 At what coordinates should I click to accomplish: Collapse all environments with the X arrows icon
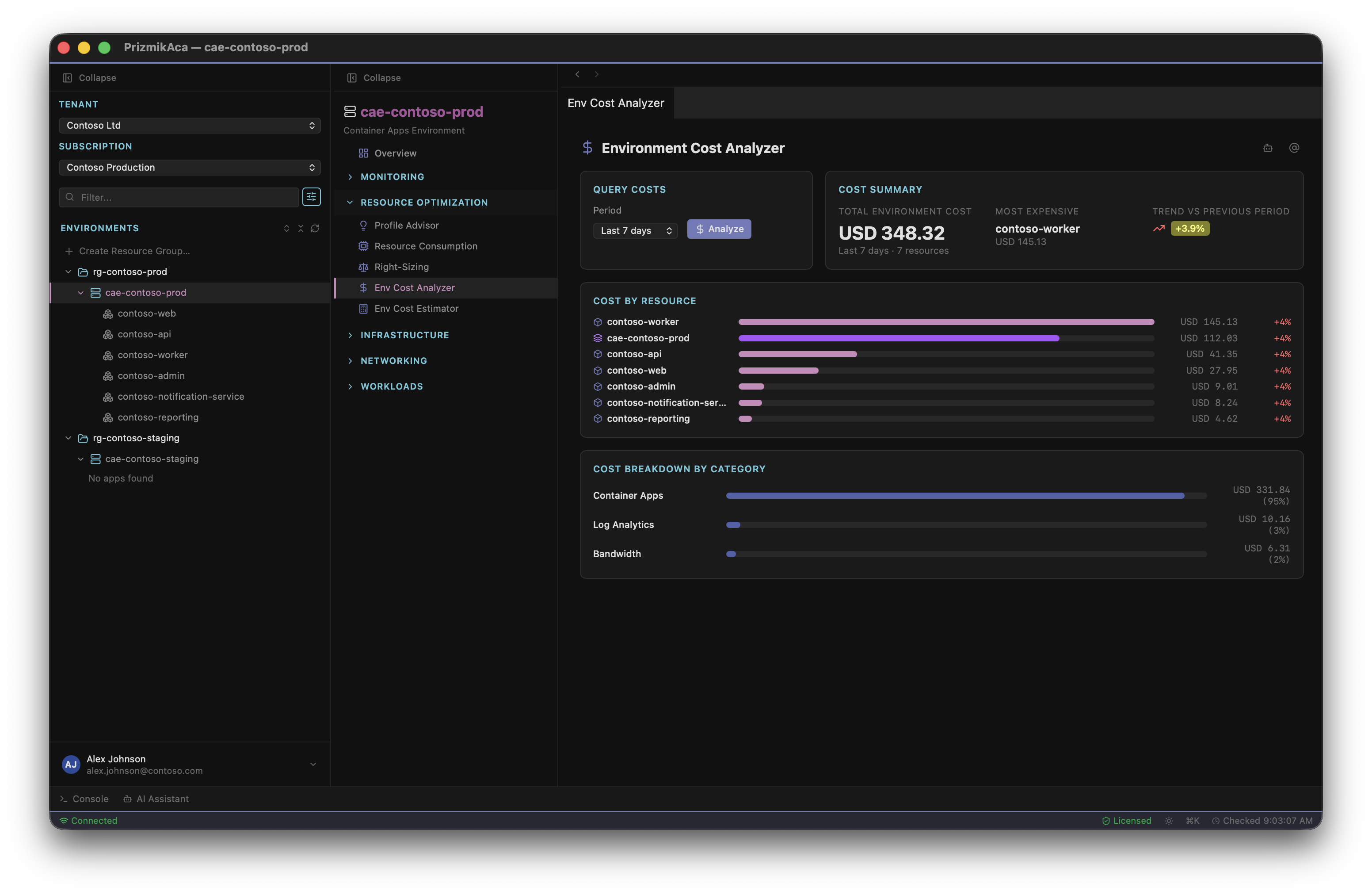[x=300, y=228]
